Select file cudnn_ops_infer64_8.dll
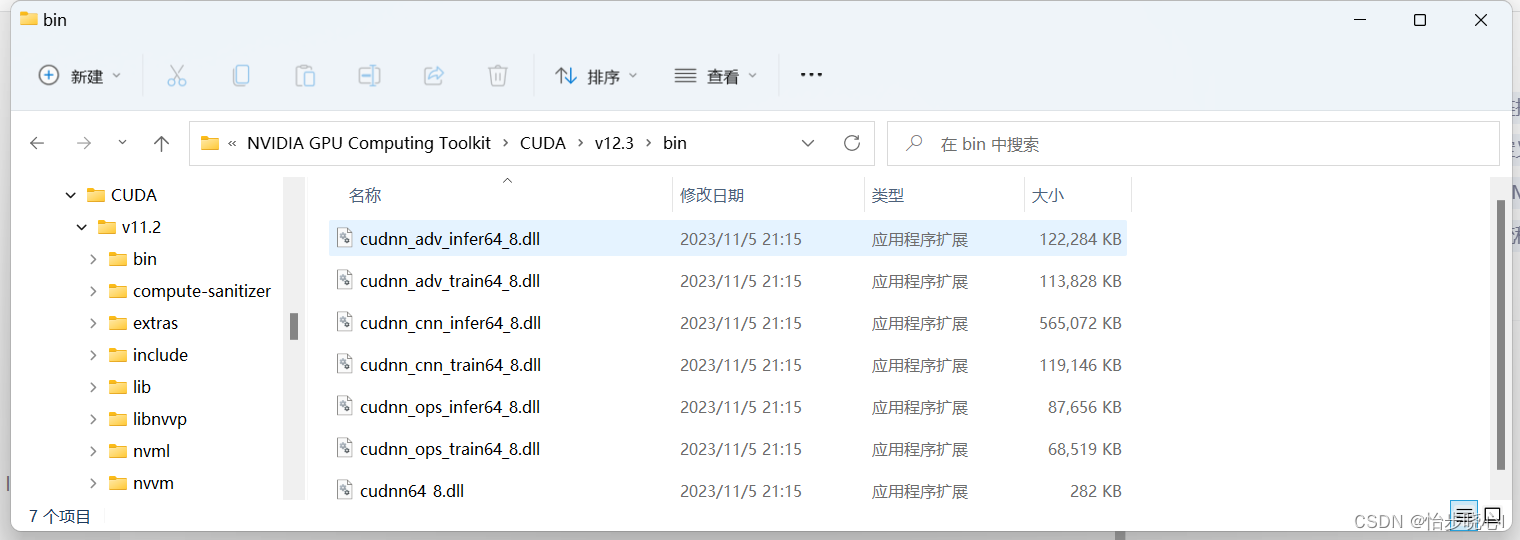Viewport: 1520px width, 540px height. click(x=728, y=407)
